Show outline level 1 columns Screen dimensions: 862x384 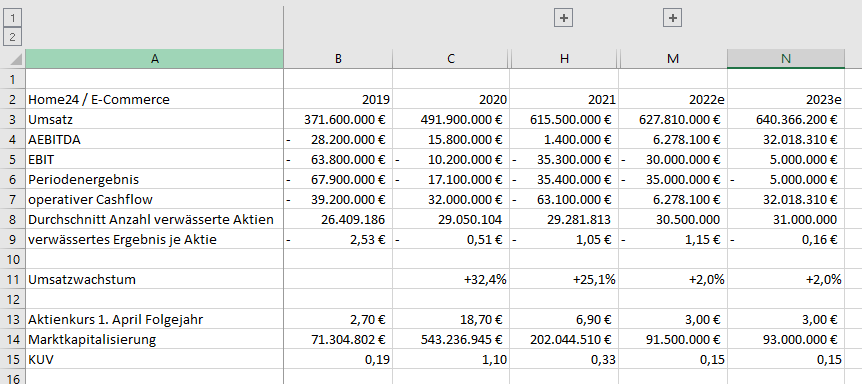12,18
